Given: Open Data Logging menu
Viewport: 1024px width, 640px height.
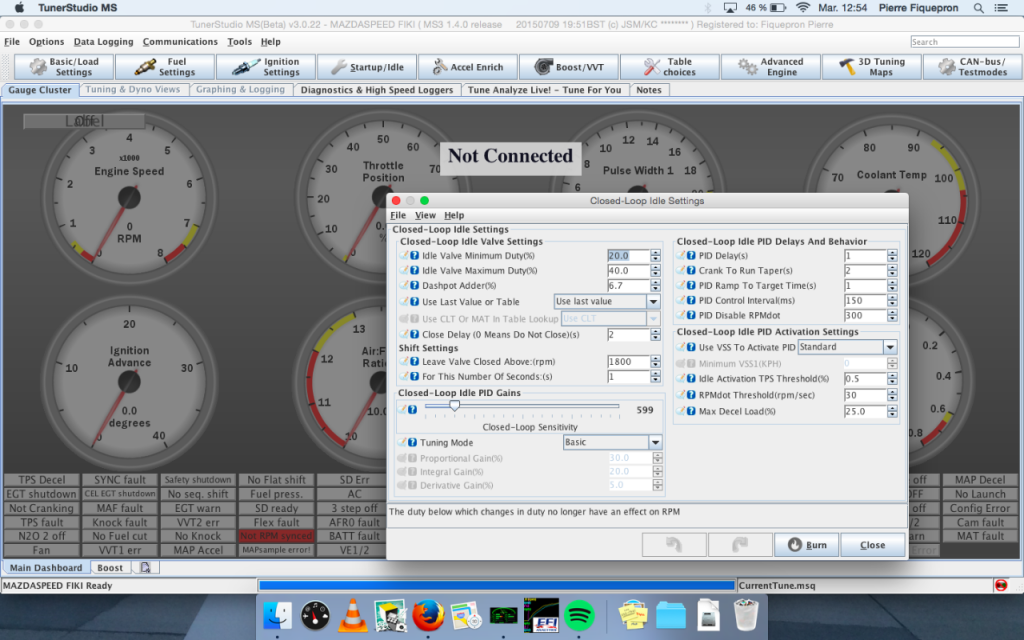Looking at the screenshot, I should [103, 41].
